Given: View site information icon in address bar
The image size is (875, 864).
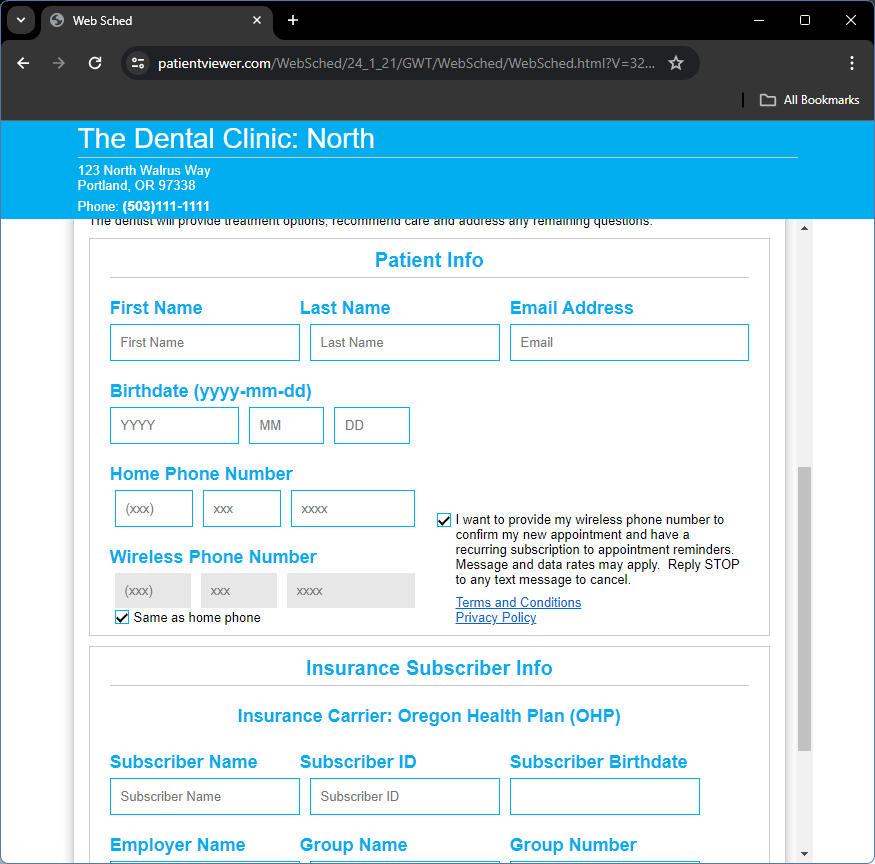Looking at the screenshot, I should [139, 63].
